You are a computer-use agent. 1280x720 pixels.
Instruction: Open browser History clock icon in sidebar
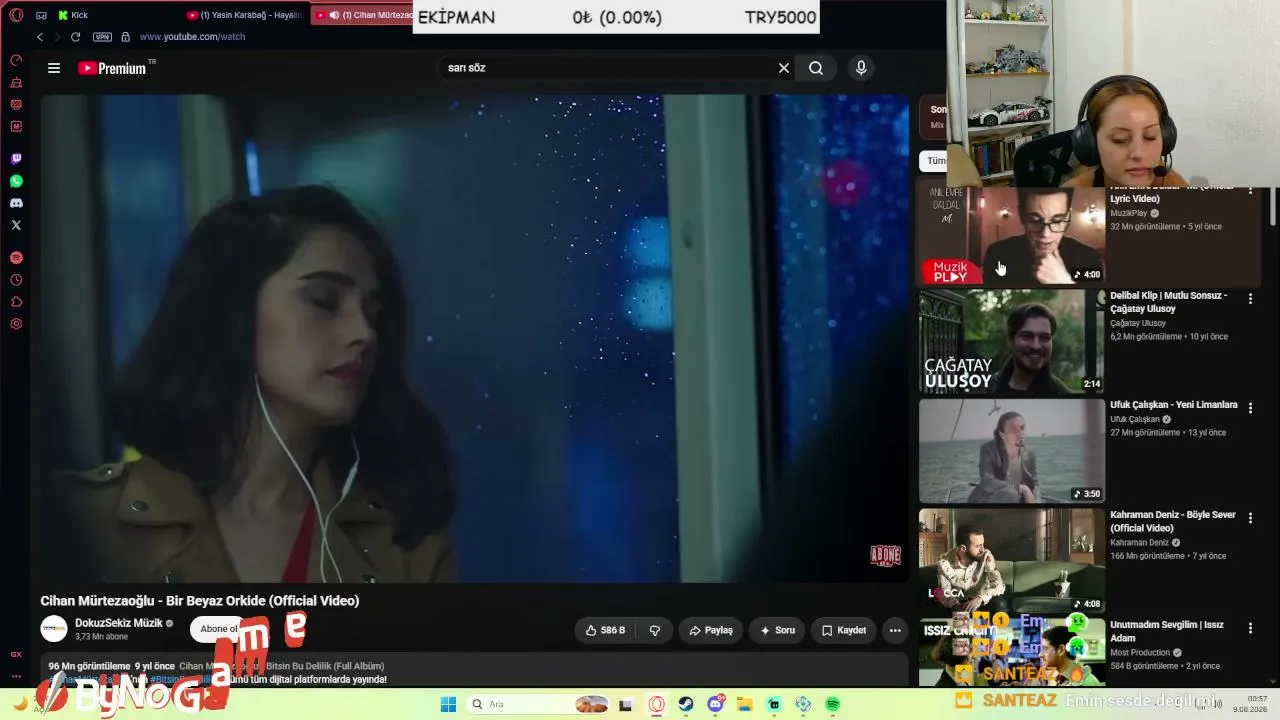pyautogui.click(x=16, y=280)
